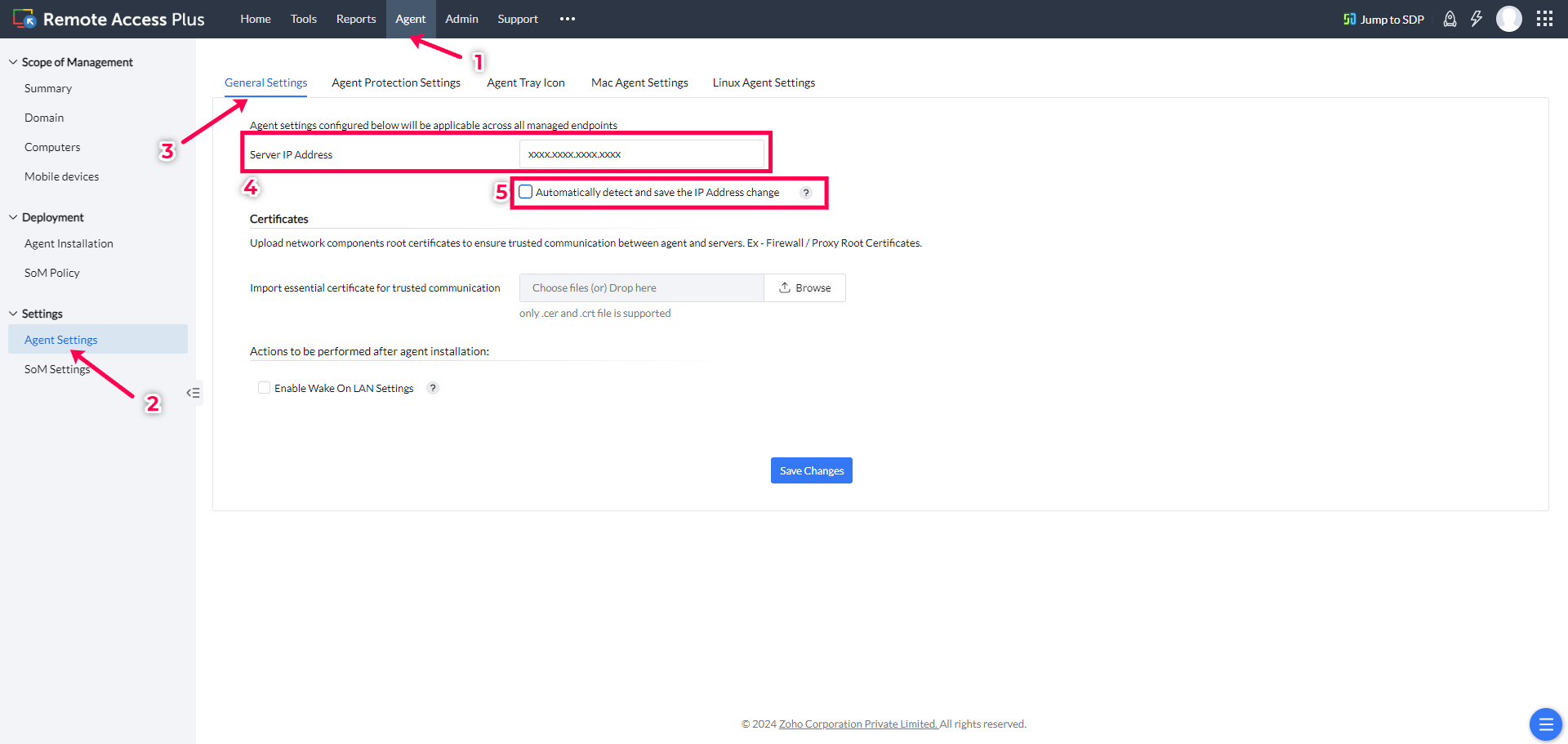Collapse the Deployment section

coord(13,217)
